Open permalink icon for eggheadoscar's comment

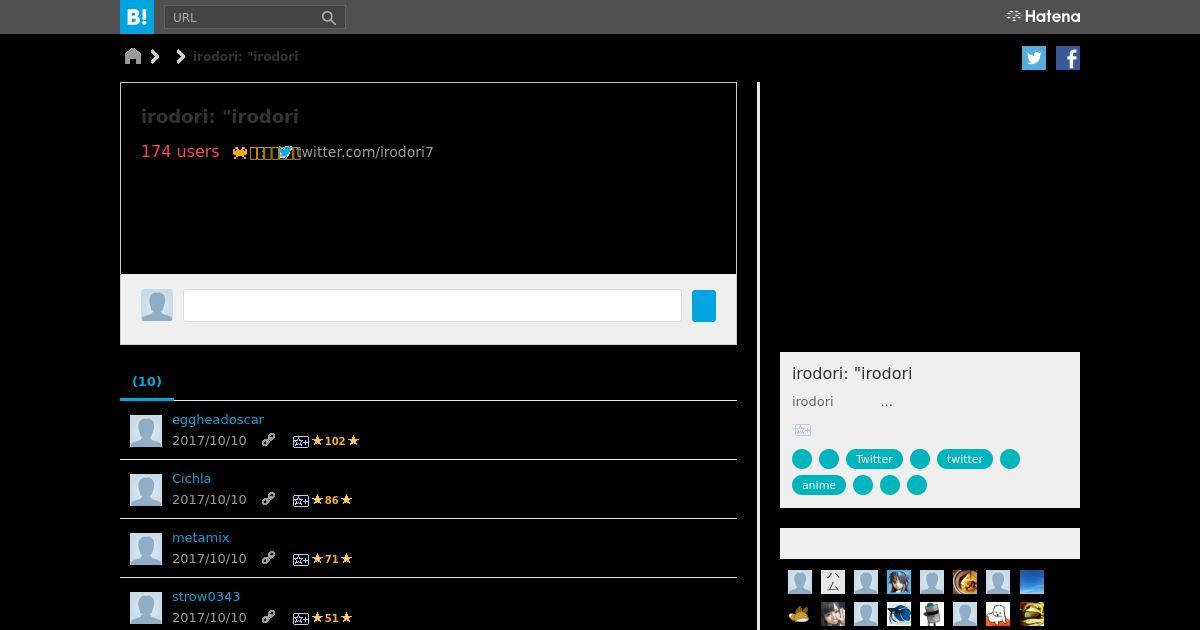(x=268, y=440)
